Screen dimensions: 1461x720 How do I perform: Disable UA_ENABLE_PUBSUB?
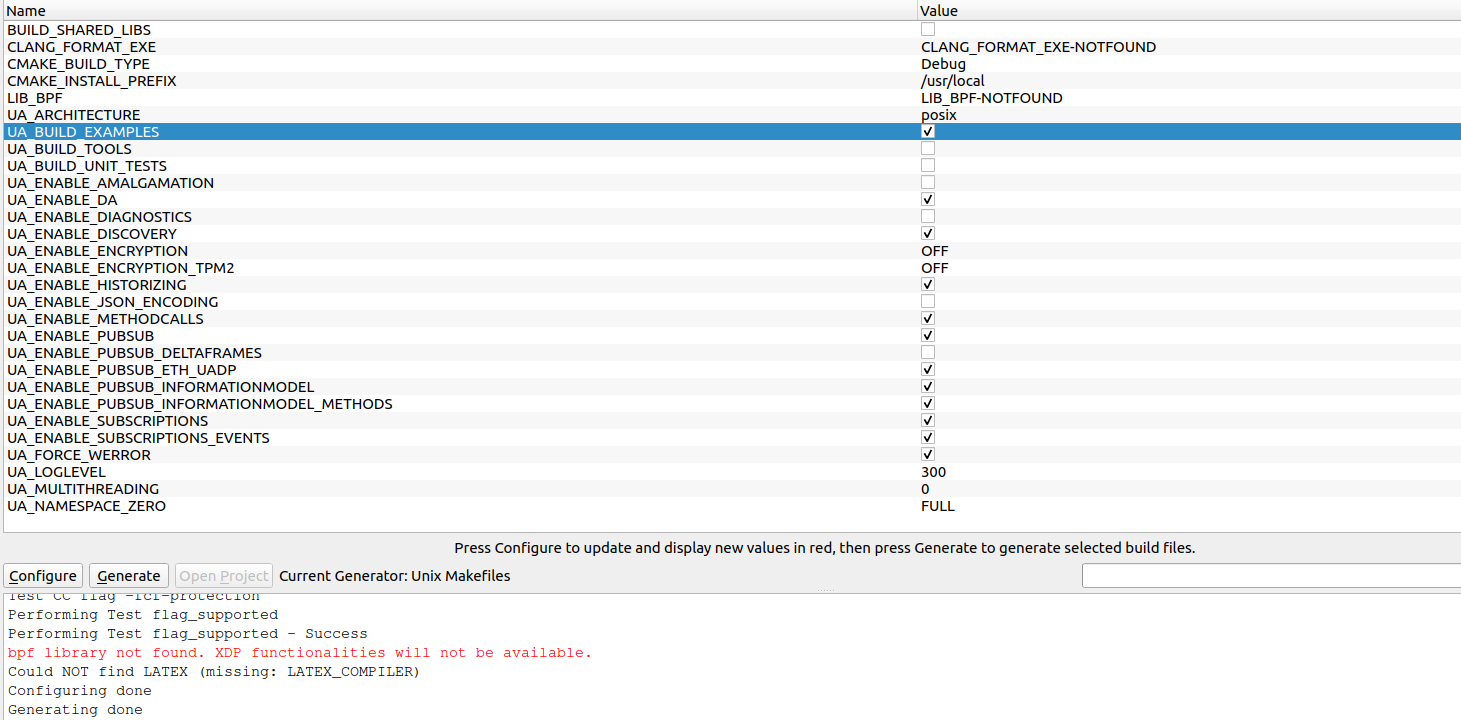tap(927, 334)
